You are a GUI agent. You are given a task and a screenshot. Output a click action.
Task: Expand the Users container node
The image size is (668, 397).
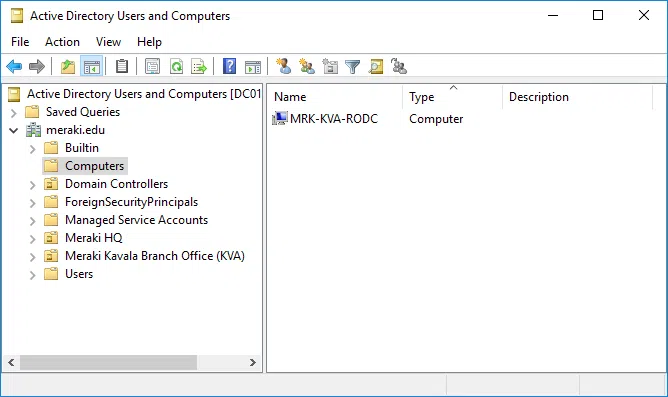[x=32, y=275]
